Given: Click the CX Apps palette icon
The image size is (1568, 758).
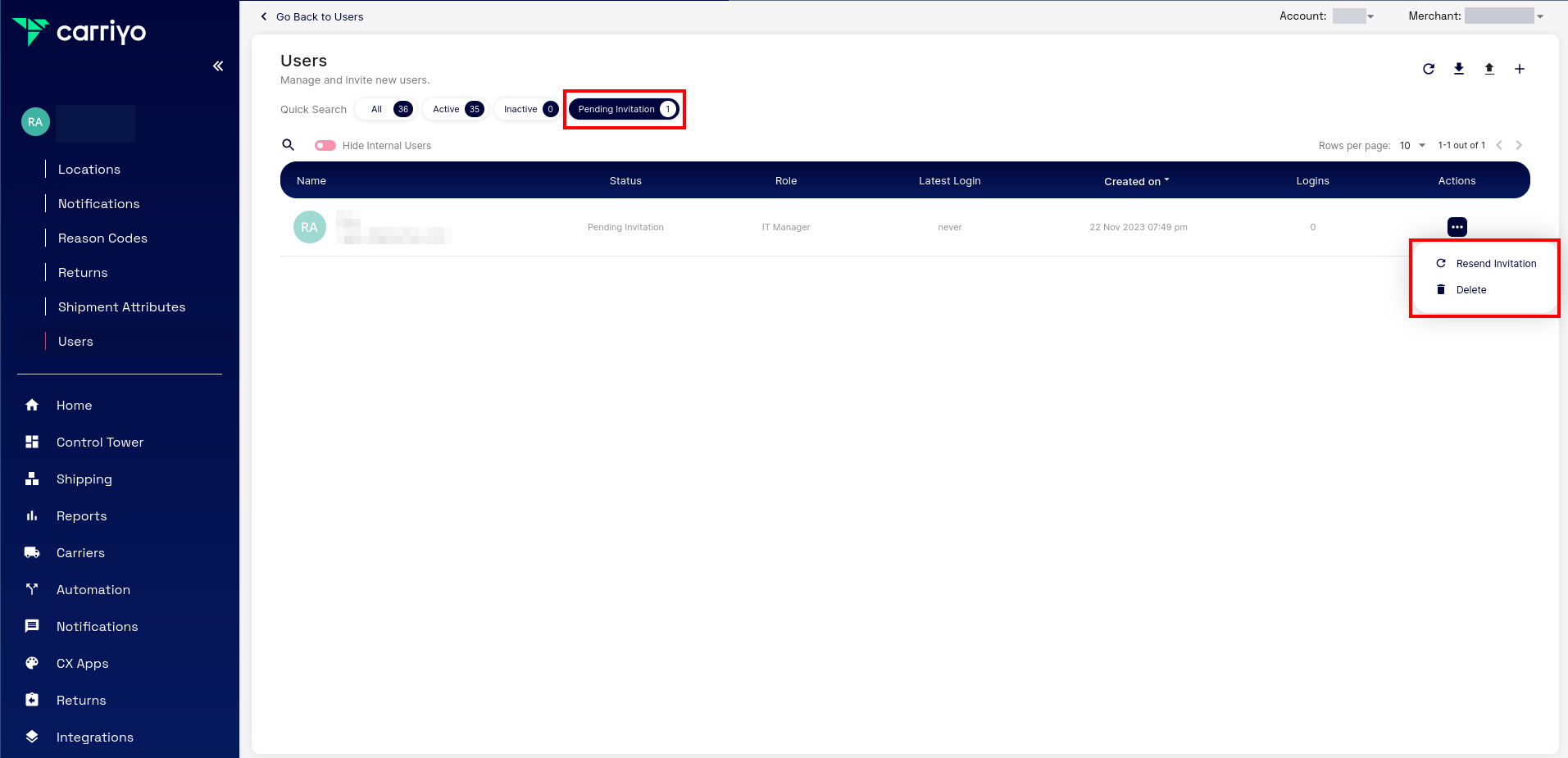Looking at the screenshot, I should (32, 663).
